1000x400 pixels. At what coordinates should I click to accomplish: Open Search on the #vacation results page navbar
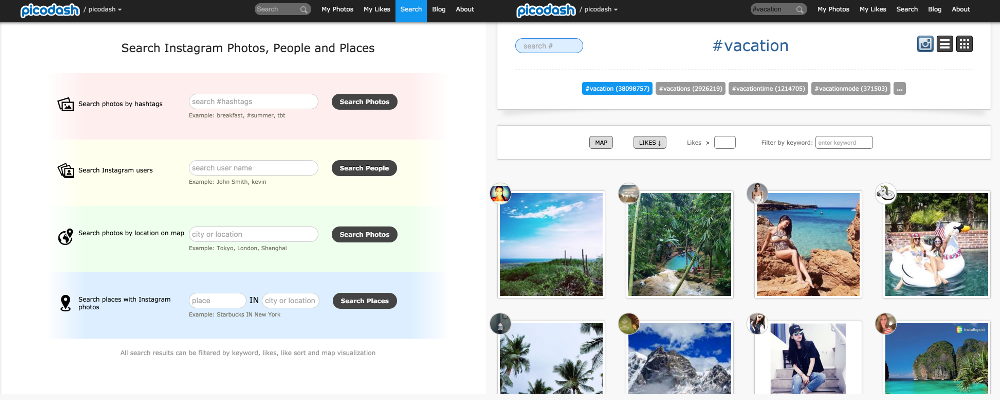coord(907,10)
